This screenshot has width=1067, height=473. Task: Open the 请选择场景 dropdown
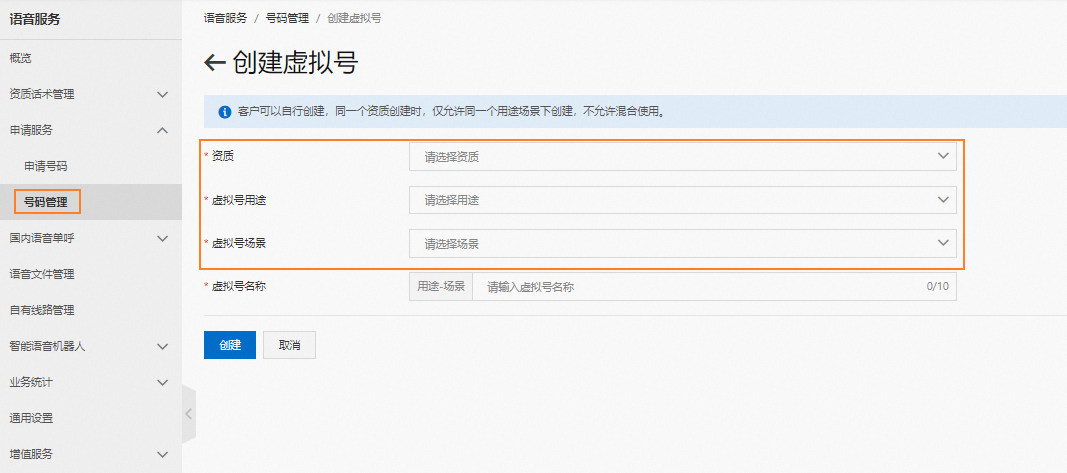point(683,244)
